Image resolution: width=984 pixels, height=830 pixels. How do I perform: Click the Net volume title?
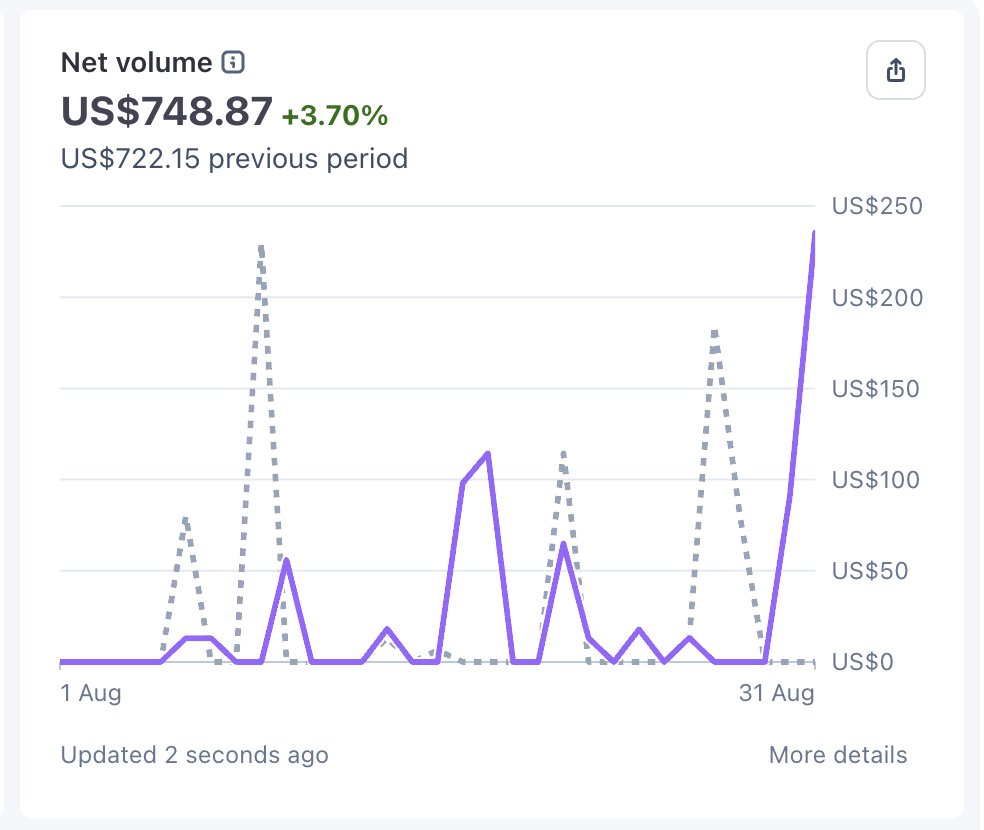(137, 63)
